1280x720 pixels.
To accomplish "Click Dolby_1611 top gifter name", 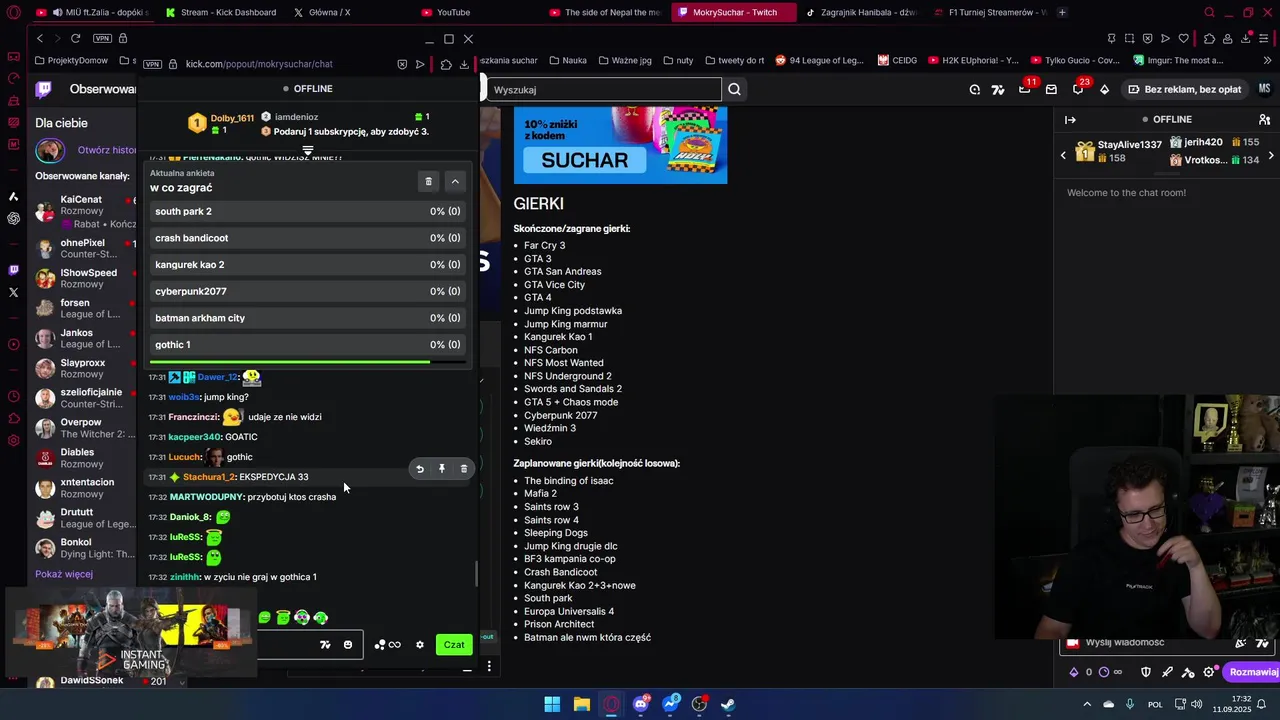I will point(232,118).
